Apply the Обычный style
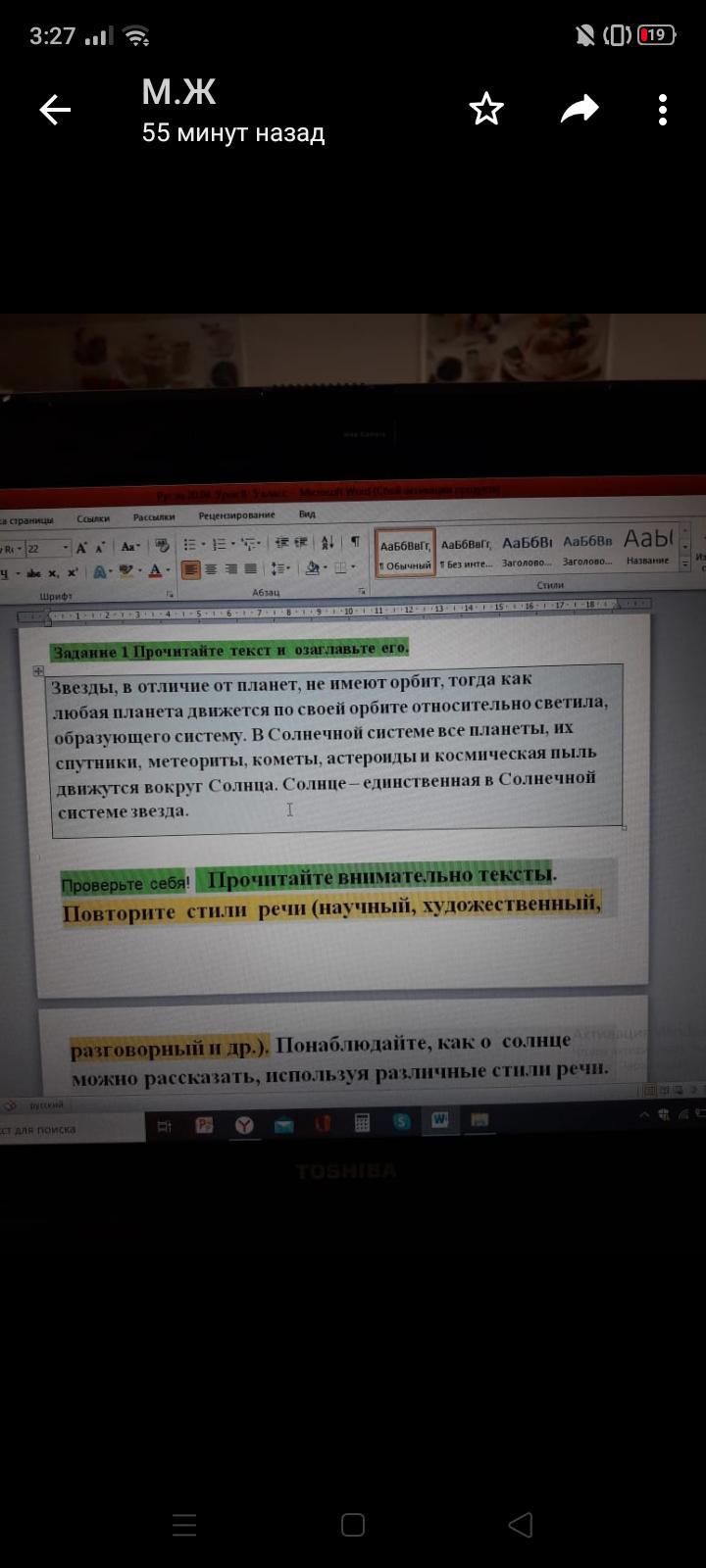The width and height of the screenshot is (706, 1568). [x=405, y=555]
